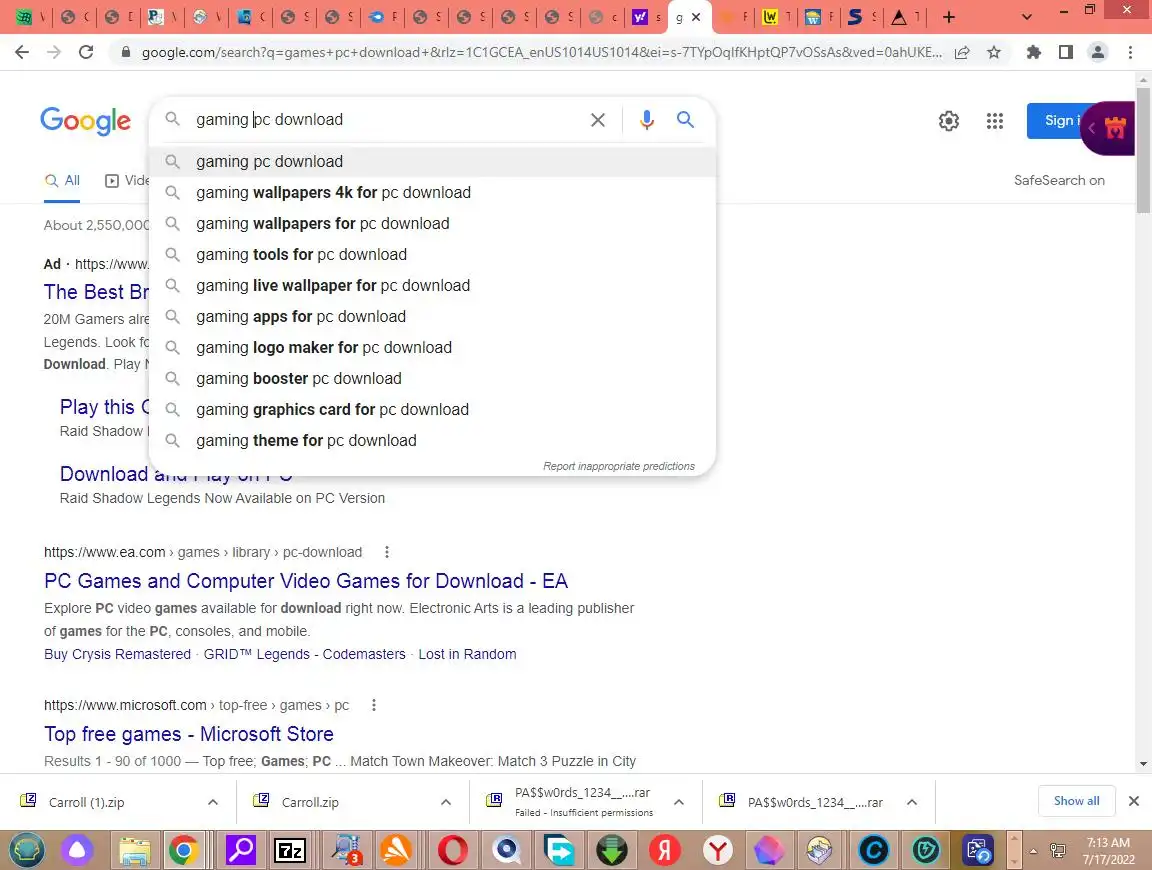Choose suggestion gaming apps for pc download

tap(432, 317)
